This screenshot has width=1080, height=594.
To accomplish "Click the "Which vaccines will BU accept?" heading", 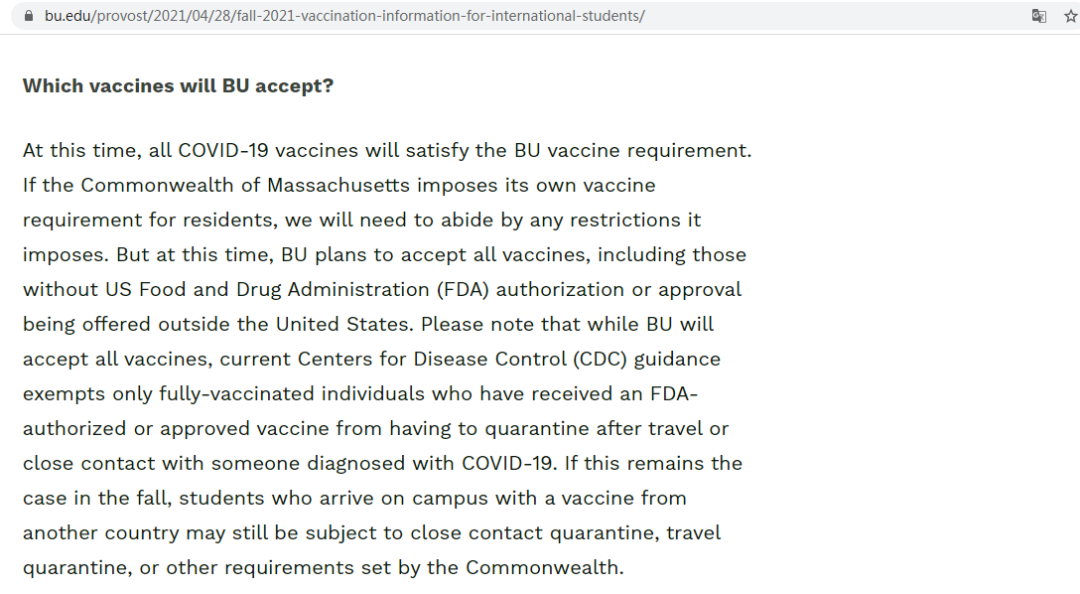I will click(178, 85).
